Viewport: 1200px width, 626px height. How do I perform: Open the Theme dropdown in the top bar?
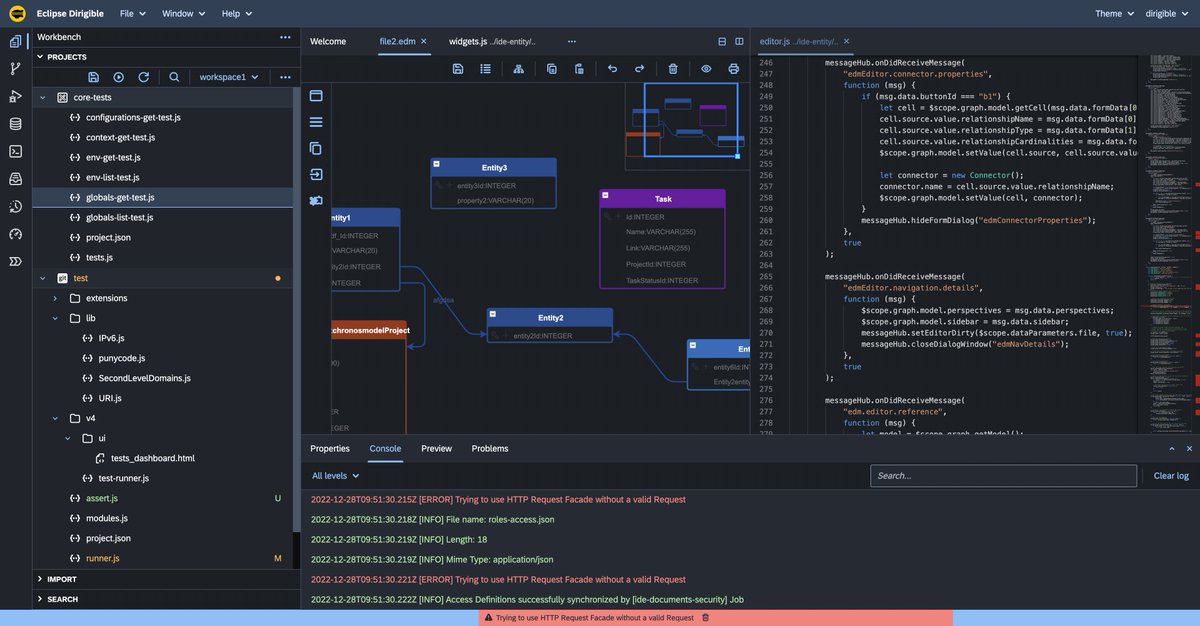pos(1115,13)
